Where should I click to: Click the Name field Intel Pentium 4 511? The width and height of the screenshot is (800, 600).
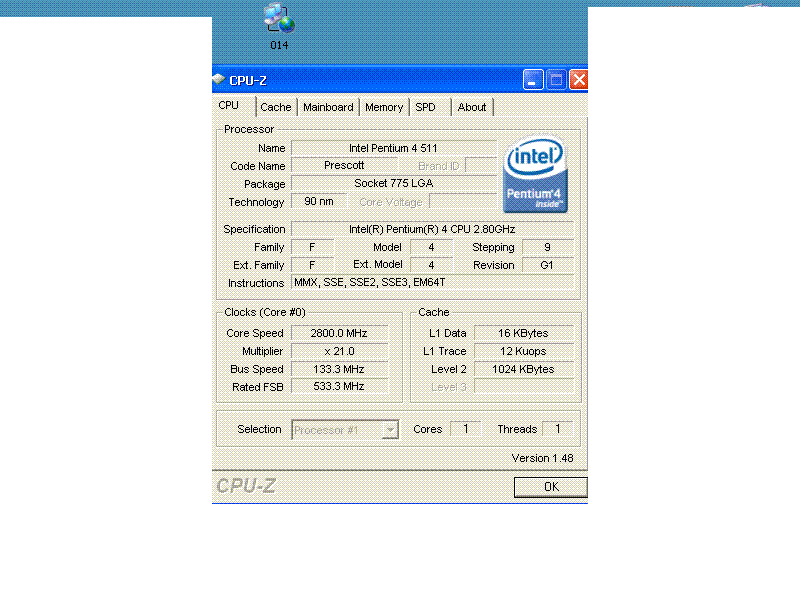click(x=393, y=148)
